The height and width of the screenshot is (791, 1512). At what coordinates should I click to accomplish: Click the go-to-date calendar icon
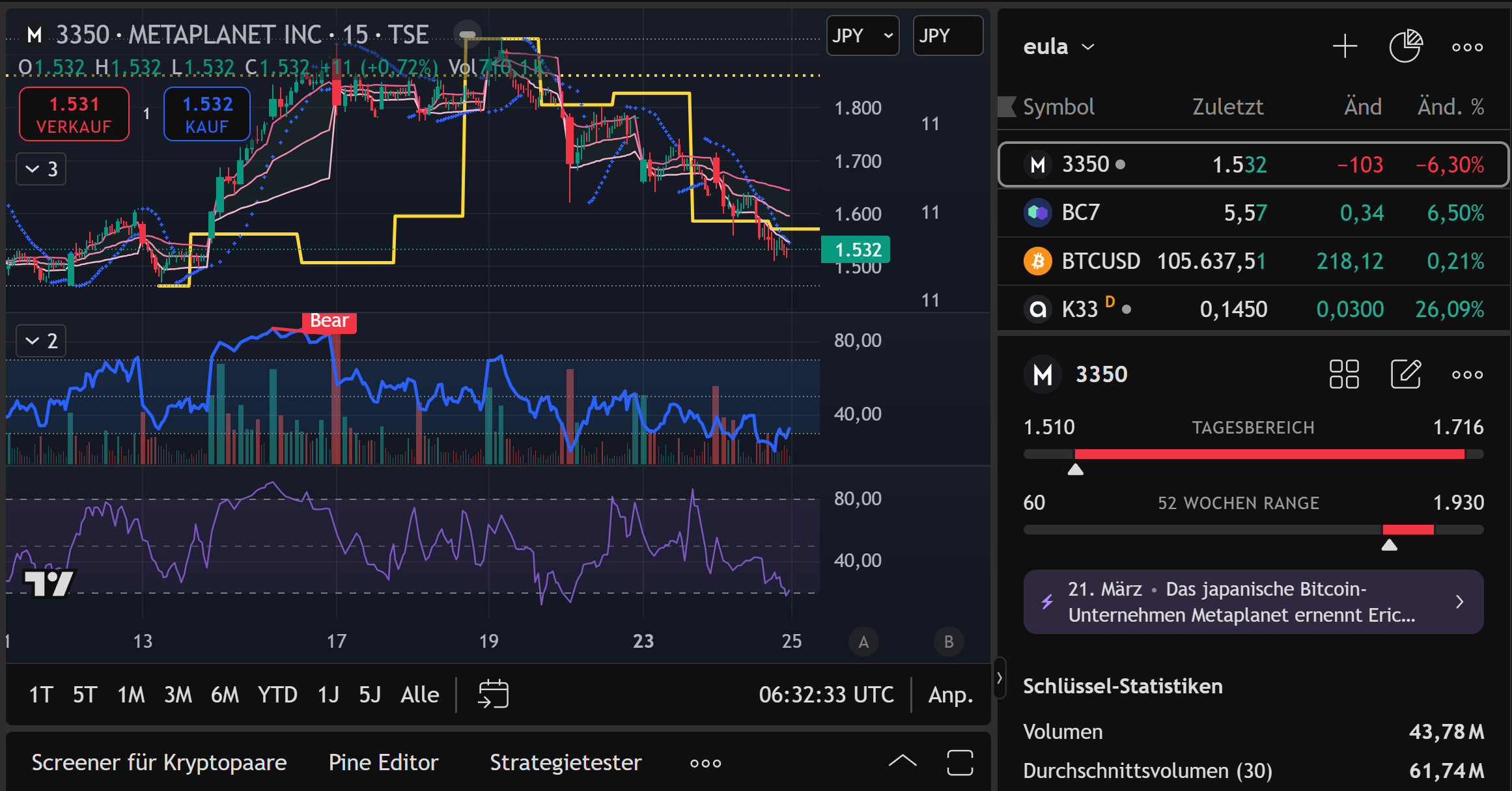tap(493, 694)
